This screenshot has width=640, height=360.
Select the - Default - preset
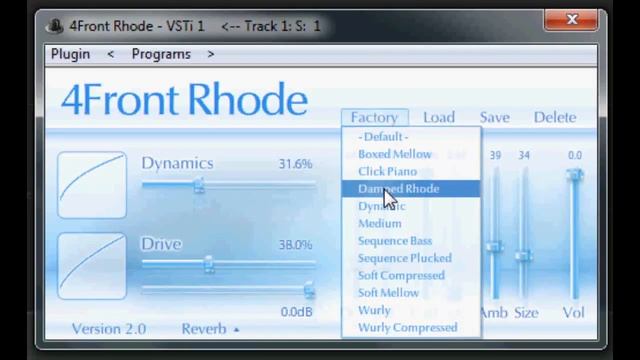click(411, 137)
